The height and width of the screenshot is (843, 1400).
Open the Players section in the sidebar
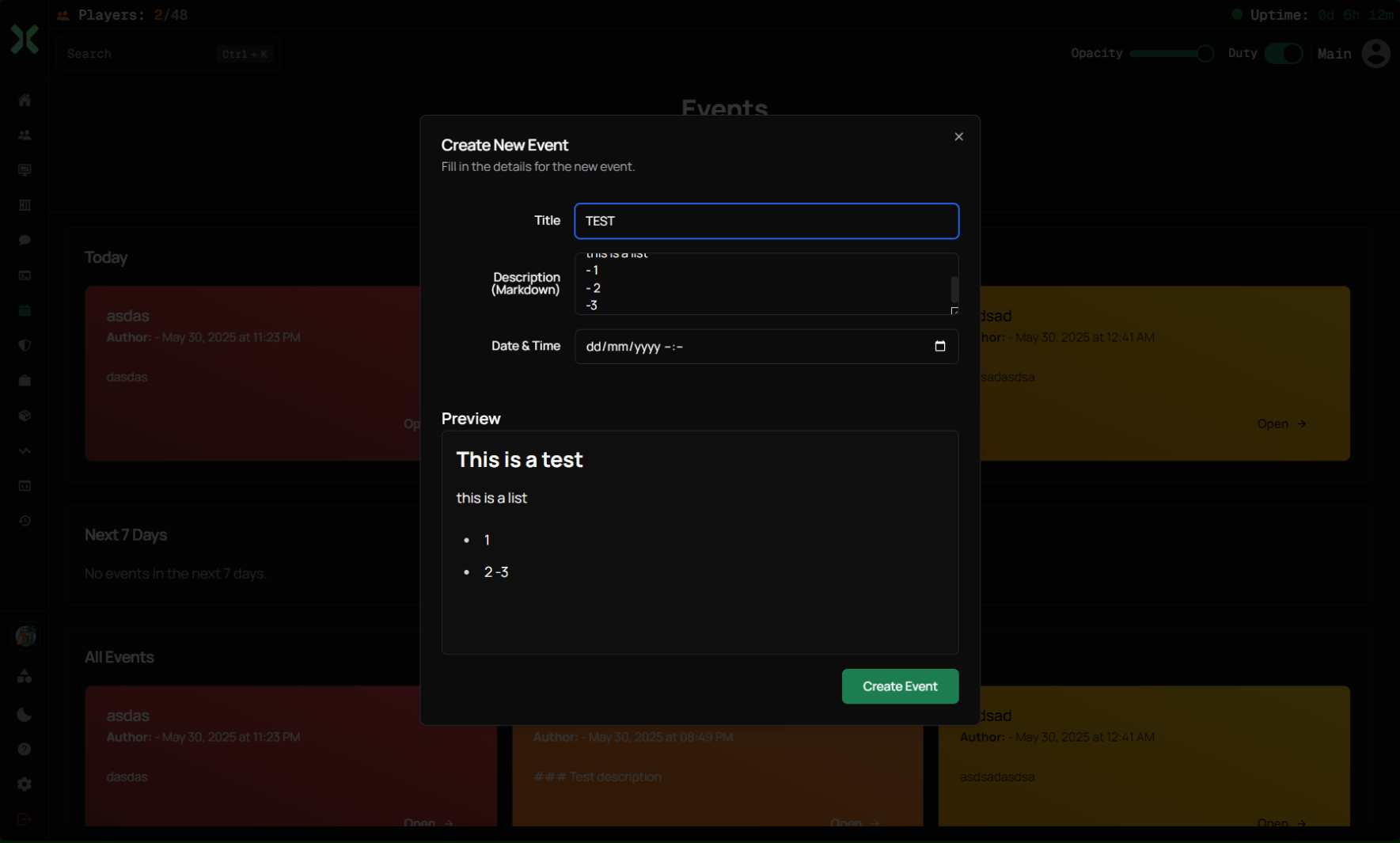coord(25,135)
